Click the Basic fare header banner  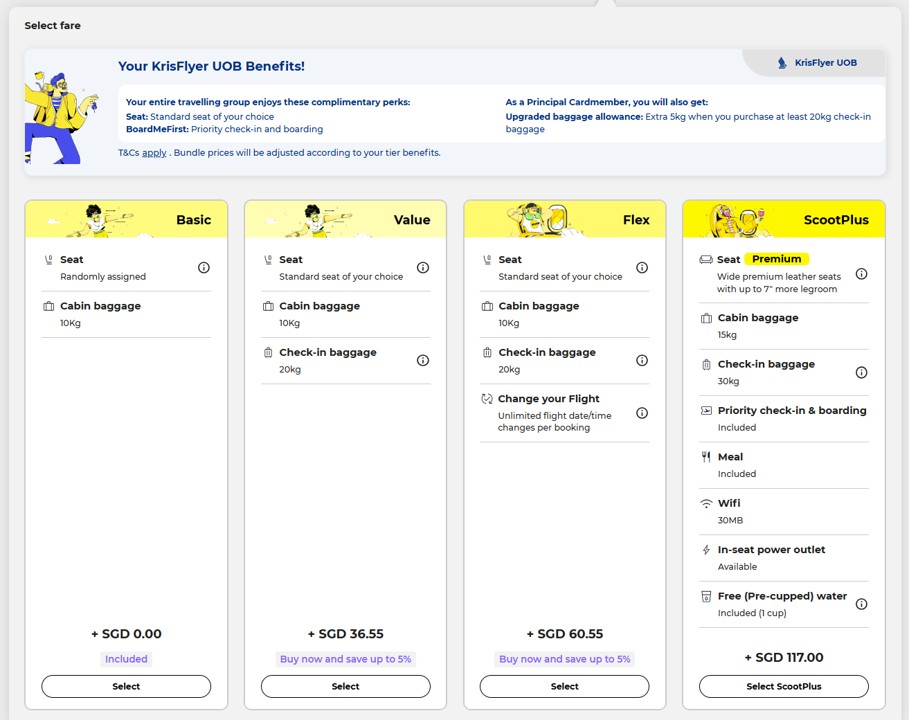126,220
